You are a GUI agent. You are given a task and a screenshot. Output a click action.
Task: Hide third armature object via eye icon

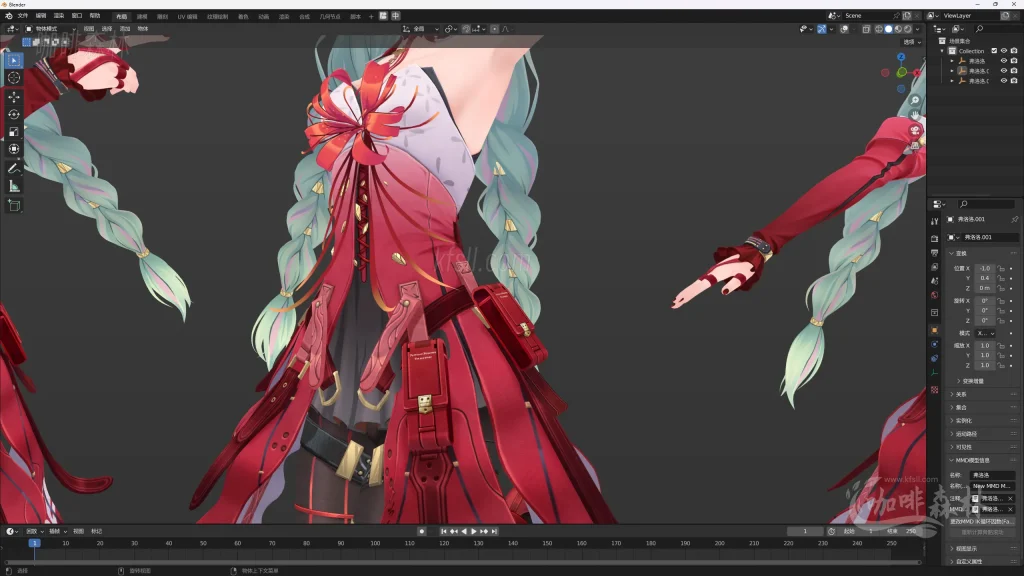1004,81
